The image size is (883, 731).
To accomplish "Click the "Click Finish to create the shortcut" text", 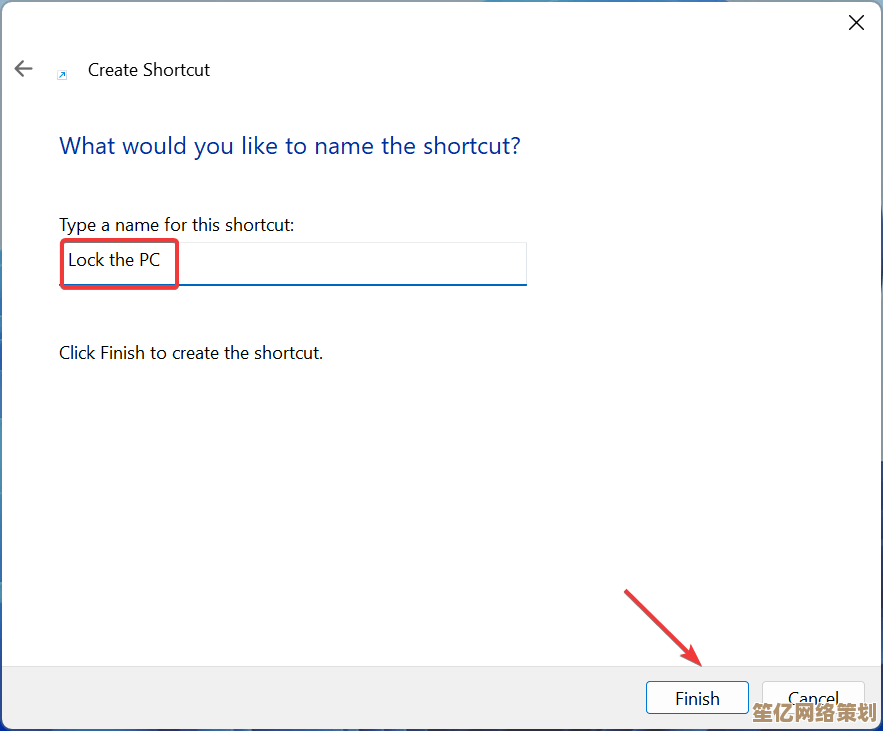I will pos(191,353).
